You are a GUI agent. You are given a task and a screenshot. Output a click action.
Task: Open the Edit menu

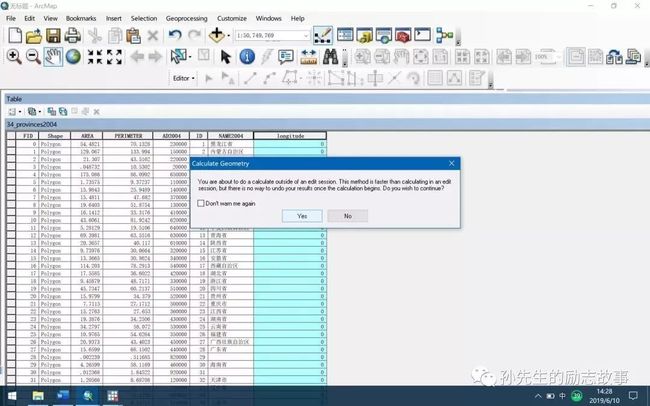click(x=29, y=18)
